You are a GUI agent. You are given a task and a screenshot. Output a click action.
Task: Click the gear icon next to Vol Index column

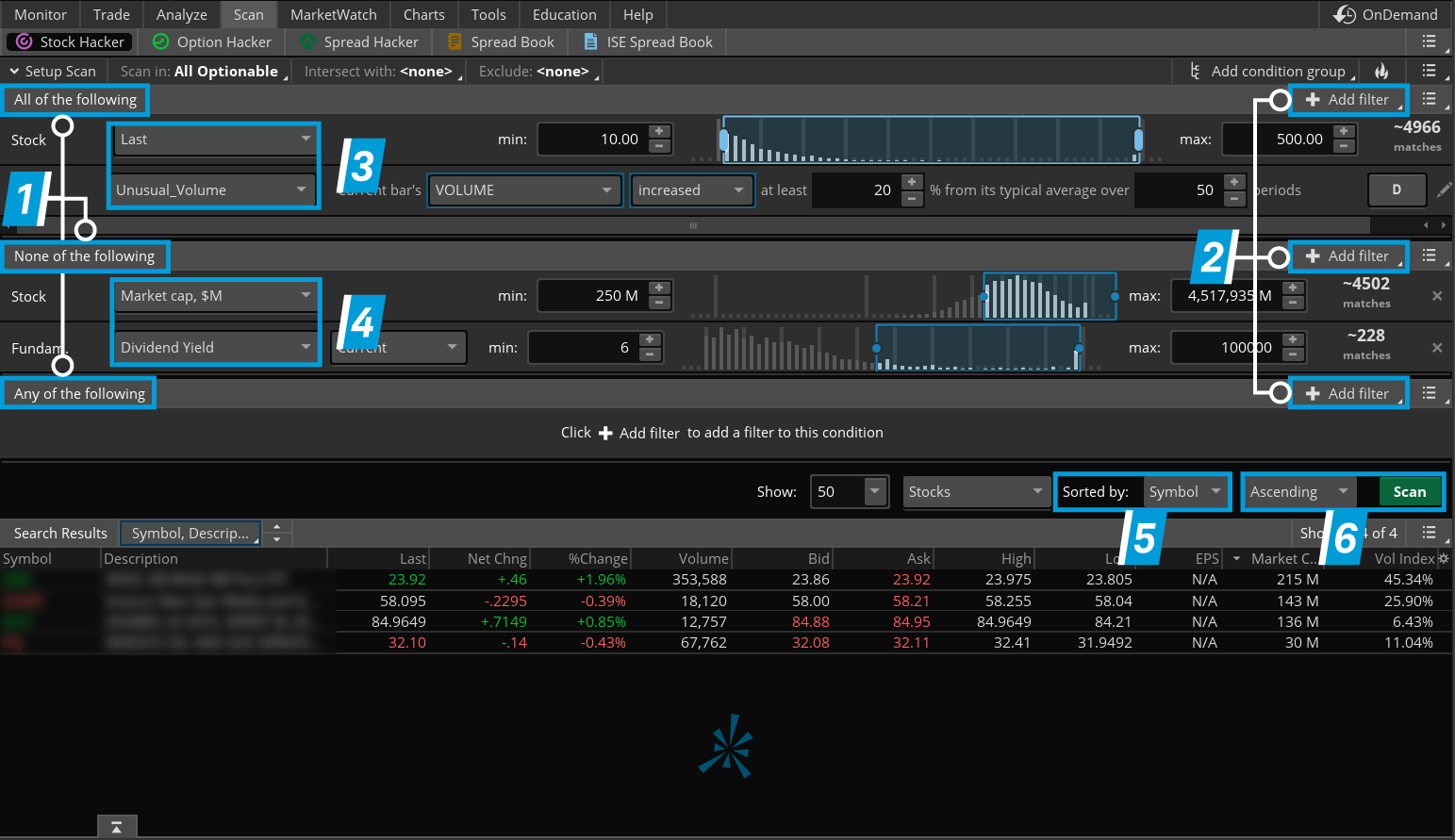[1445, 558]
